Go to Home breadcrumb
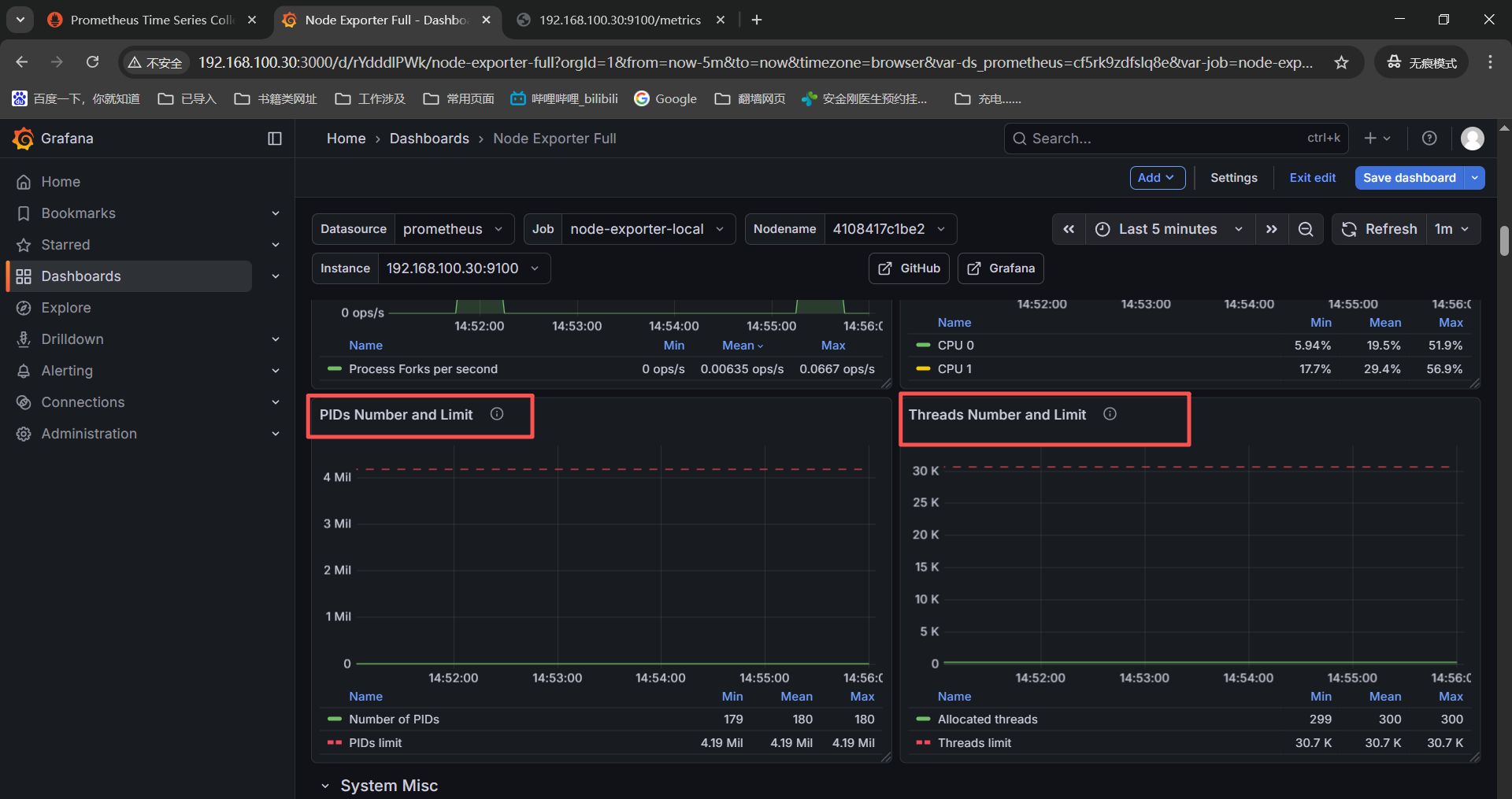 [x=346, y=139]
